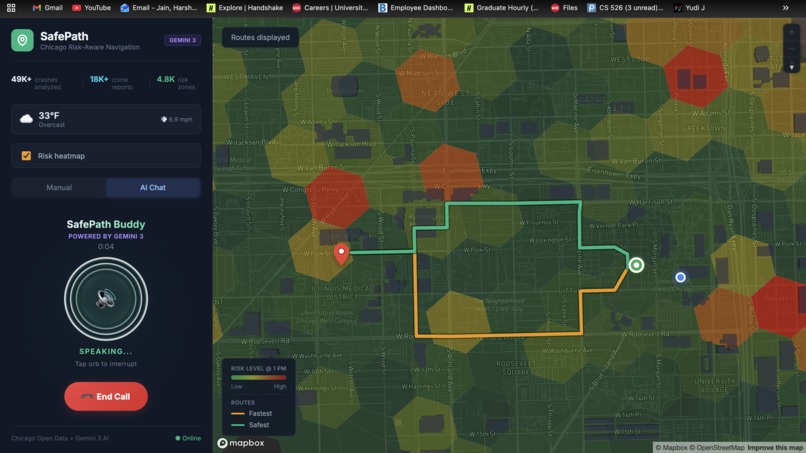Click the overcast cloud weather icon
806x453 pixels.
coord(26,119)
